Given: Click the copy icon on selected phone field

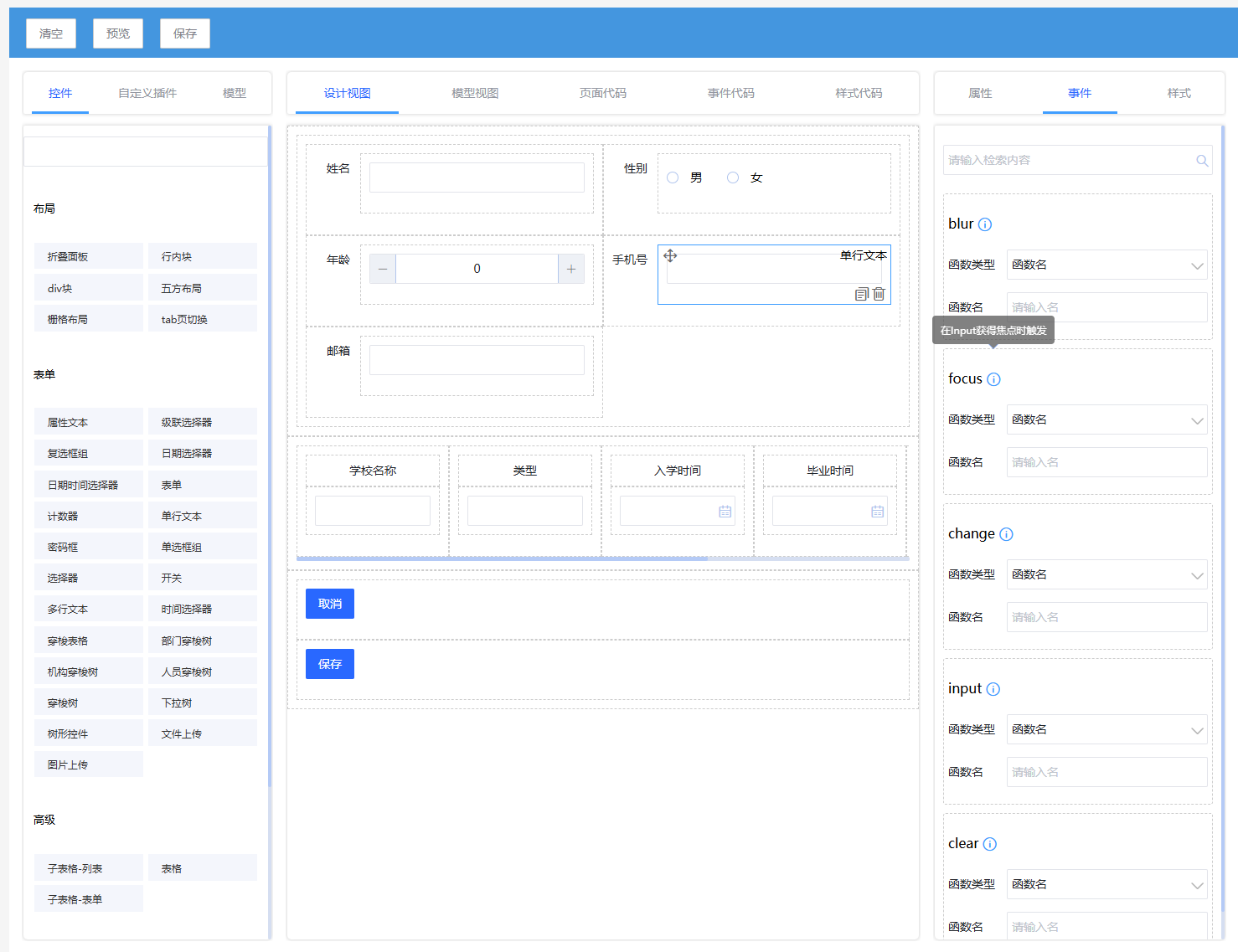Looking at the screenshot, I should click(x=861, y=294).
